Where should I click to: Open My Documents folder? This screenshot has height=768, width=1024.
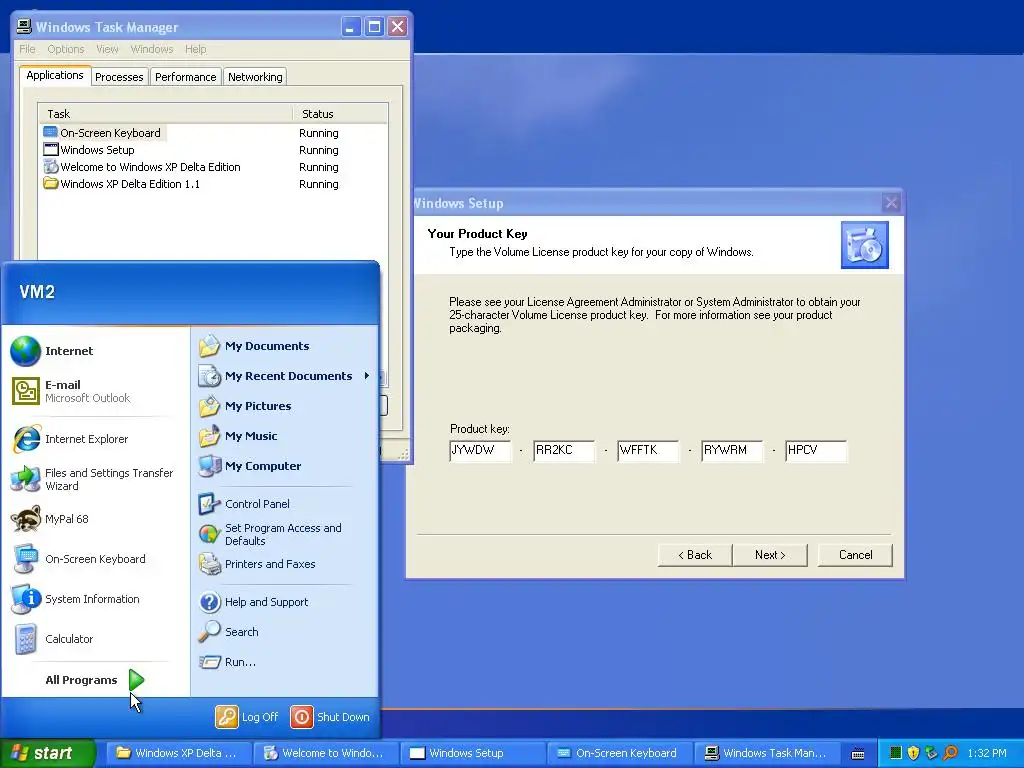point(254,346)
